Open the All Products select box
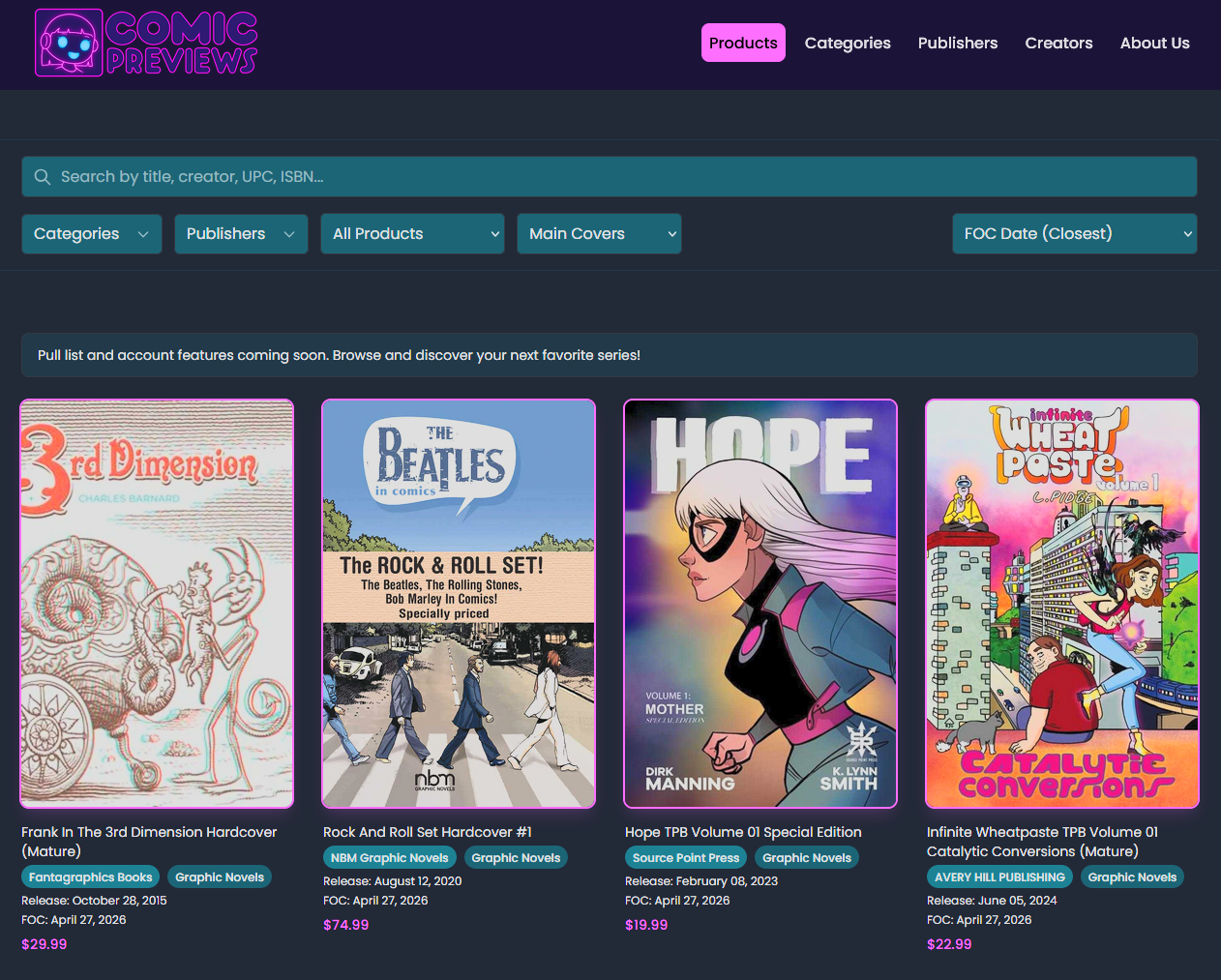Screen dimensions: 1221x980 coord(412,234)
